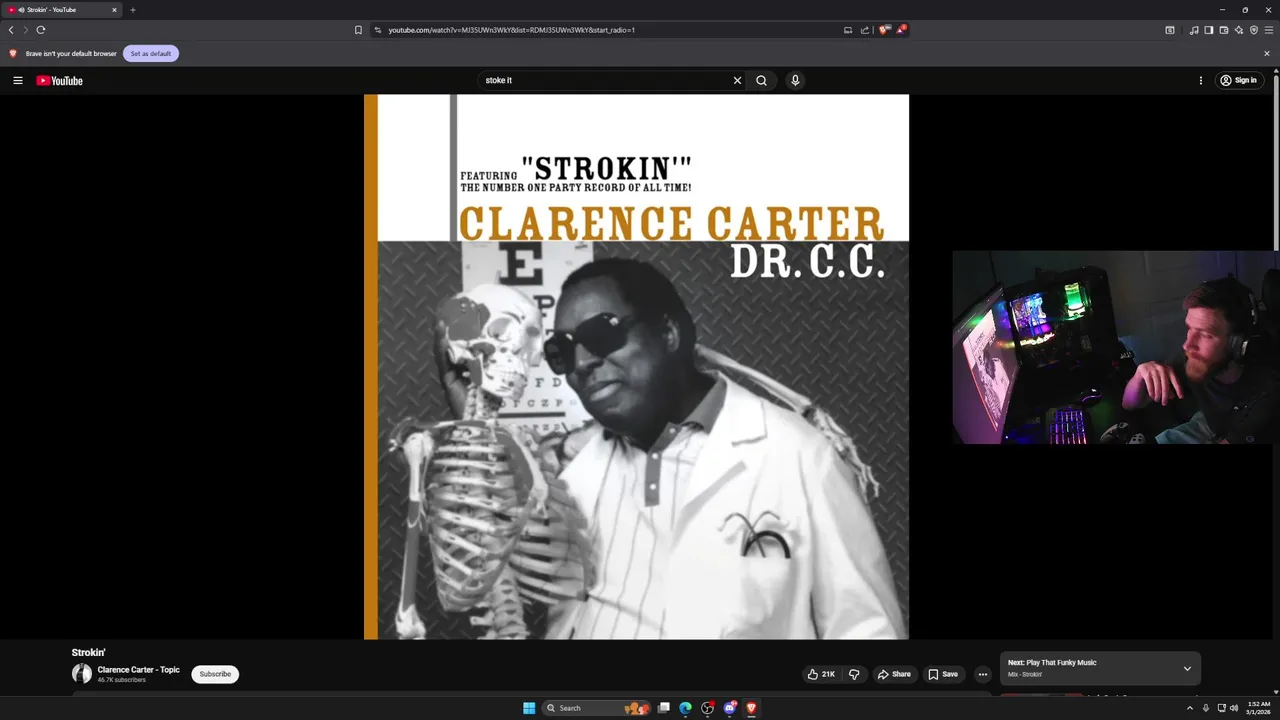Viewport: 1280px width, 720px height.
Task: Open the YouTube guide hamburger menu
Action: click(18, 80)
